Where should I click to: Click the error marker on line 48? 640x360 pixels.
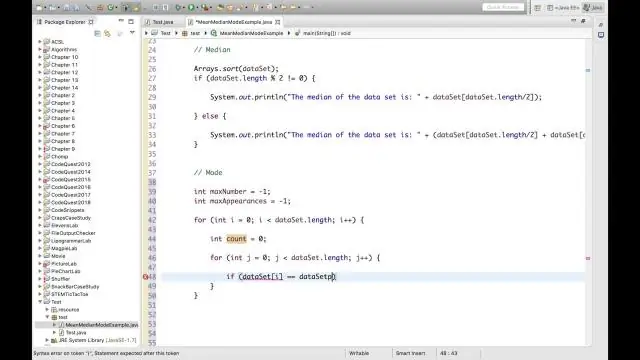coord(146,277)
